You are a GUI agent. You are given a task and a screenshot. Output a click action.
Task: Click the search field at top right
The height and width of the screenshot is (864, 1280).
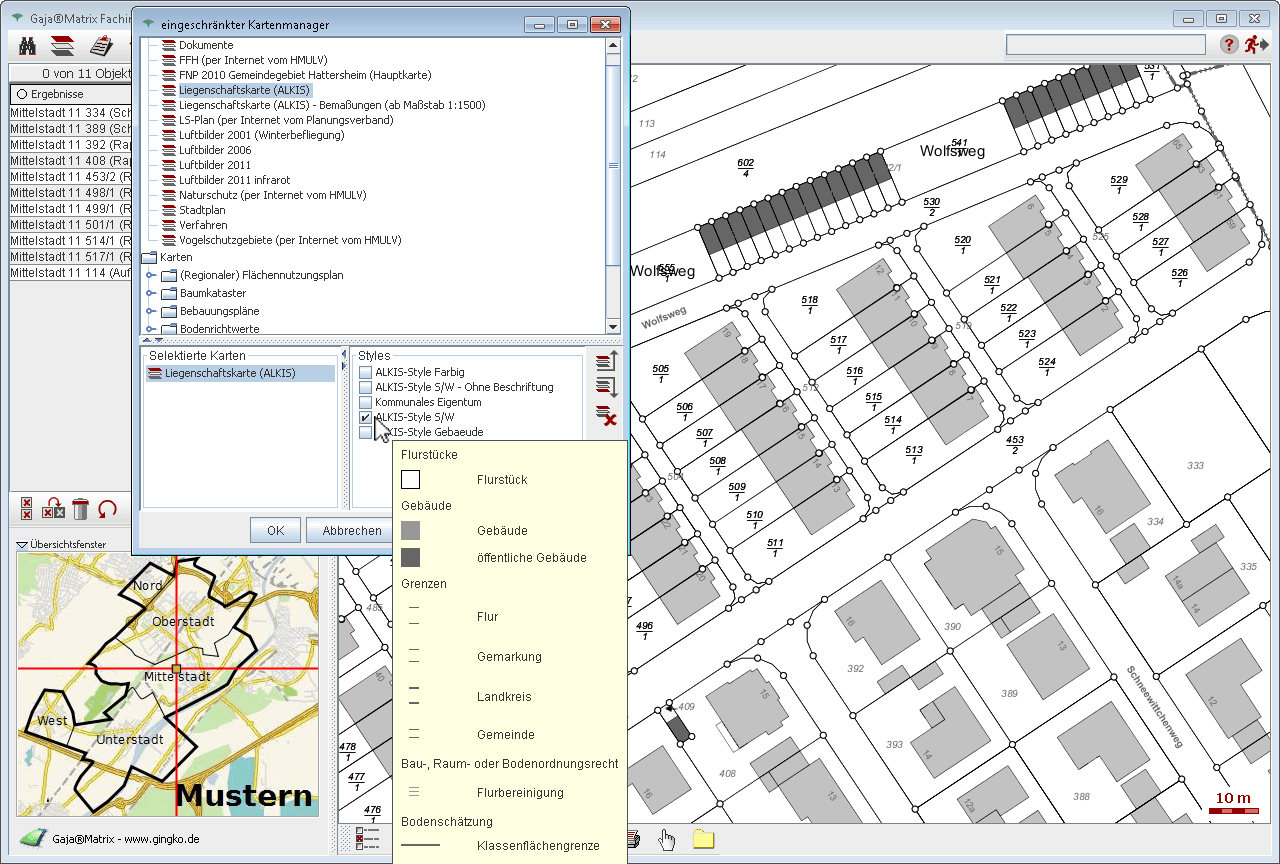coord(1105,45)
